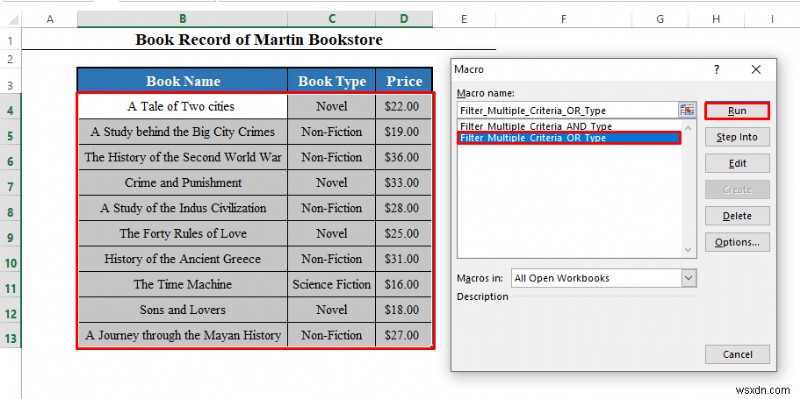
Task: Select column C header
Action: click(332, 19)
